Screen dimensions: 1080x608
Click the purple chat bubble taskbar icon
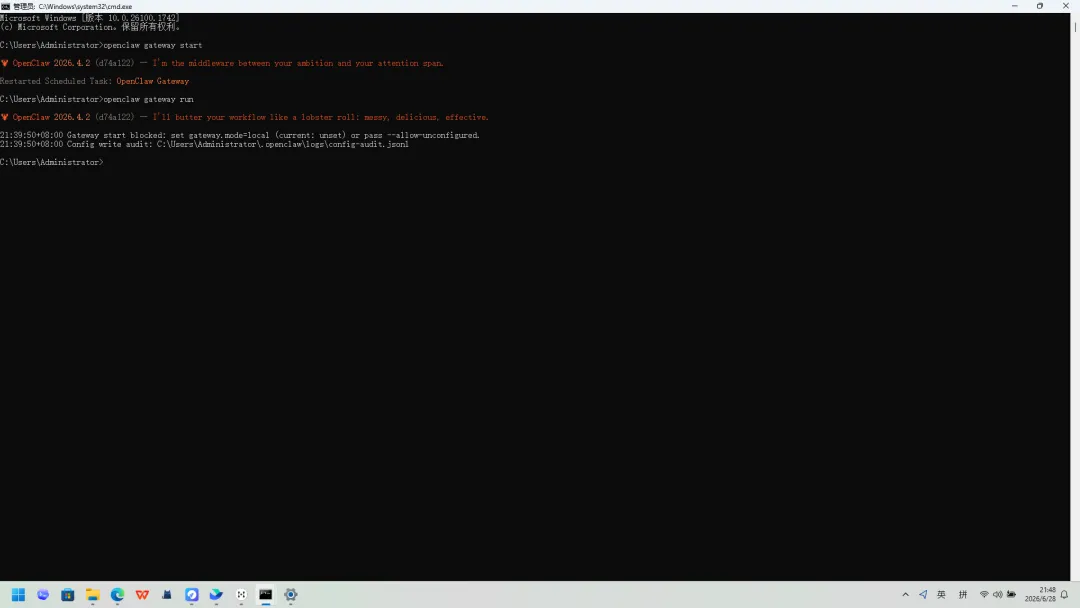point(43,594)
